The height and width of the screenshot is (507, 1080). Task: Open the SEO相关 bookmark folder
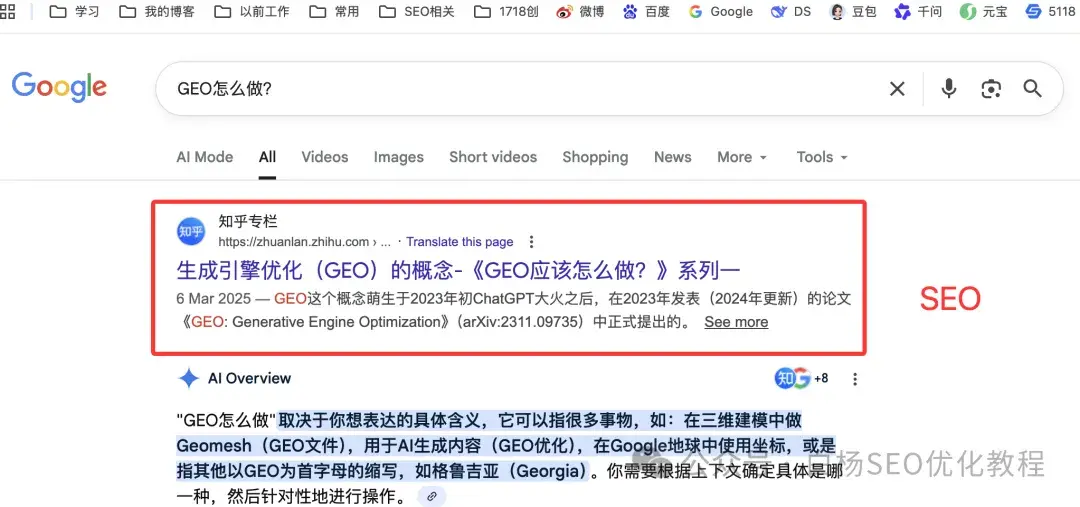point(417,12)
